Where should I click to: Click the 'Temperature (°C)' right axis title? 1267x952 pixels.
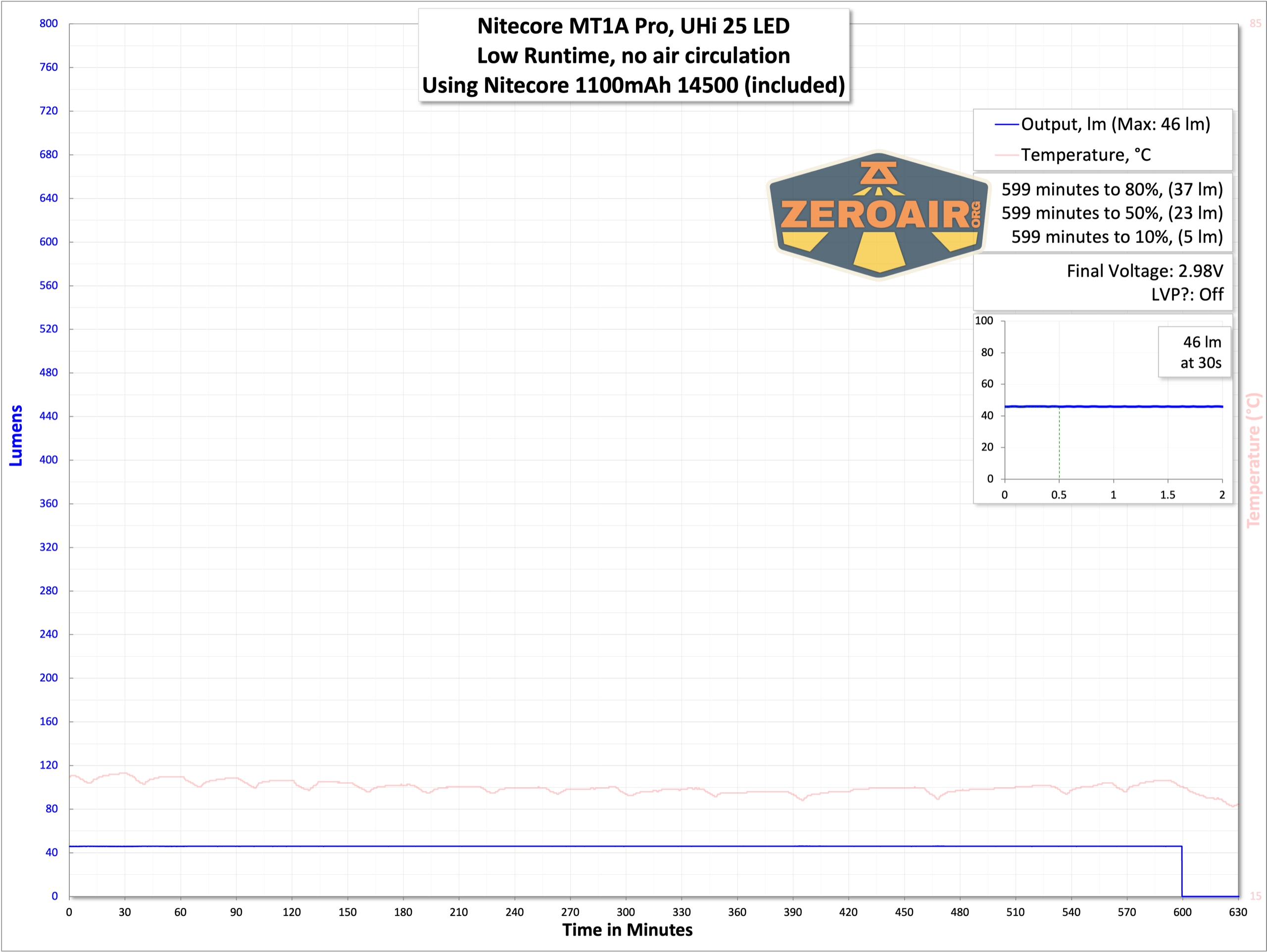[1253, 460]
